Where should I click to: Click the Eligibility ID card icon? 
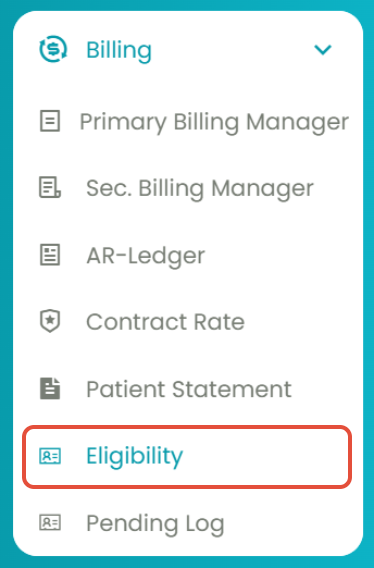(x=50, y=456)
